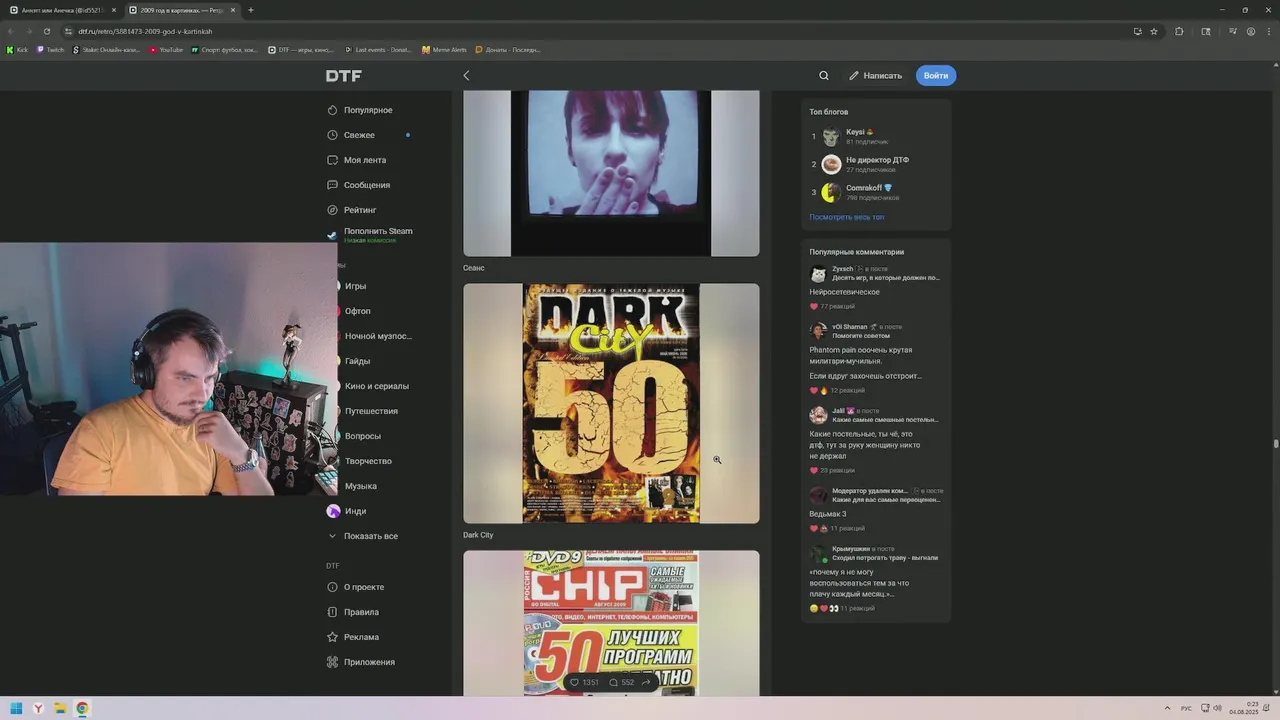Enlarge the Сеанс image at top
1280x720 pixels.
(x=611, y=173)
